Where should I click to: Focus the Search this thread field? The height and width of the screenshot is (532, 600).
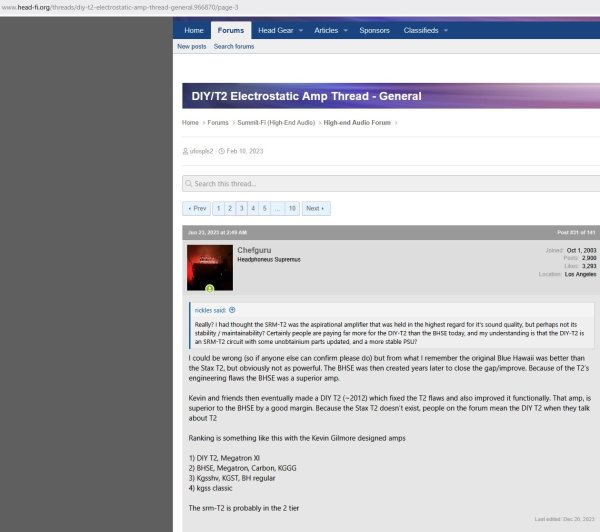[x=391, y=184]
